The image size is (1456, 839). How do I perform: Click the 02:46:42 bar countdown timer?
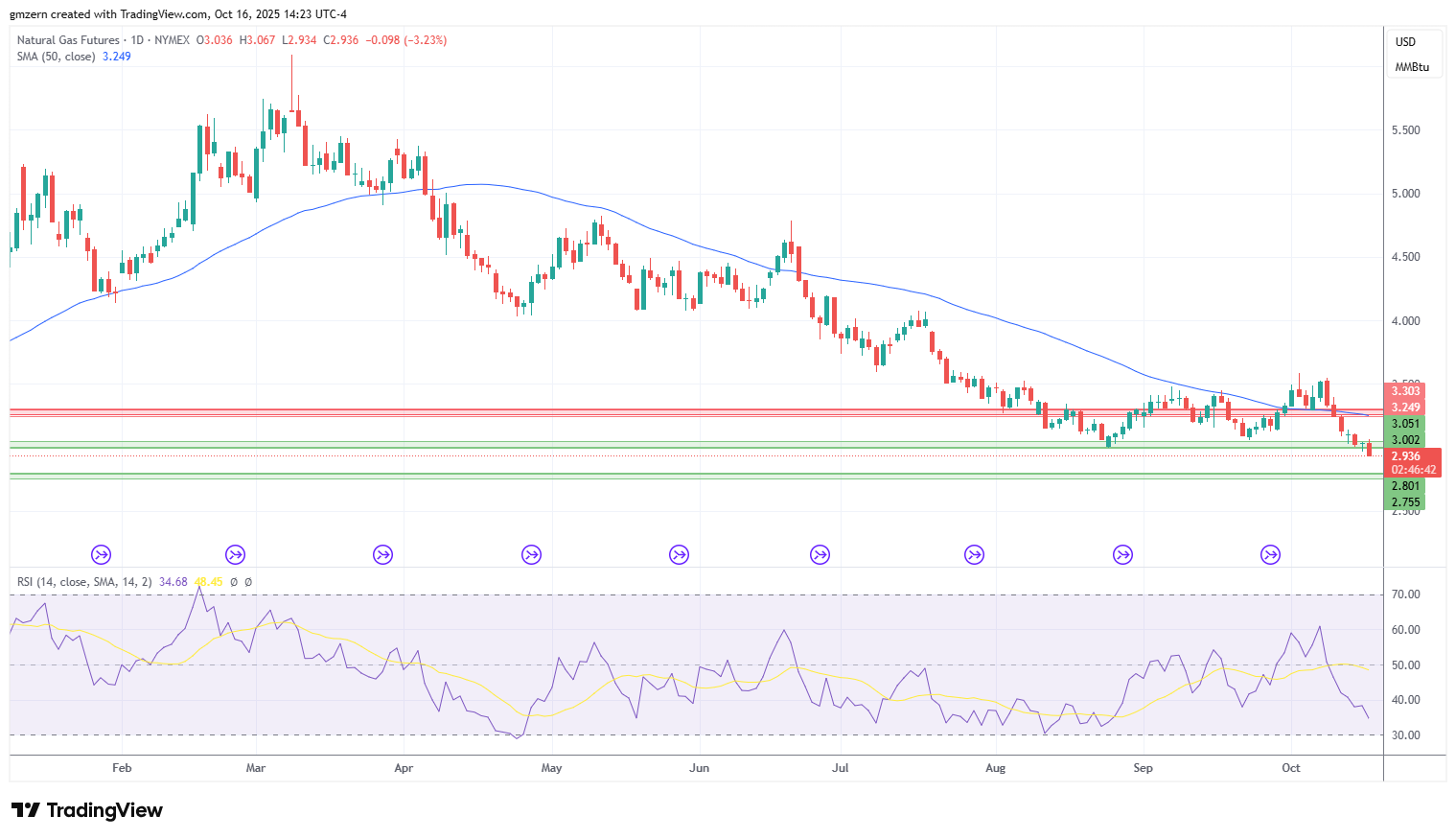coord(1414,470)
